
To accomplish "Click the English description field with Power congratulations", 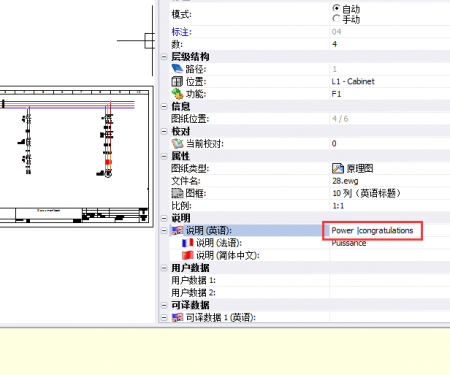I will [372, 231].
